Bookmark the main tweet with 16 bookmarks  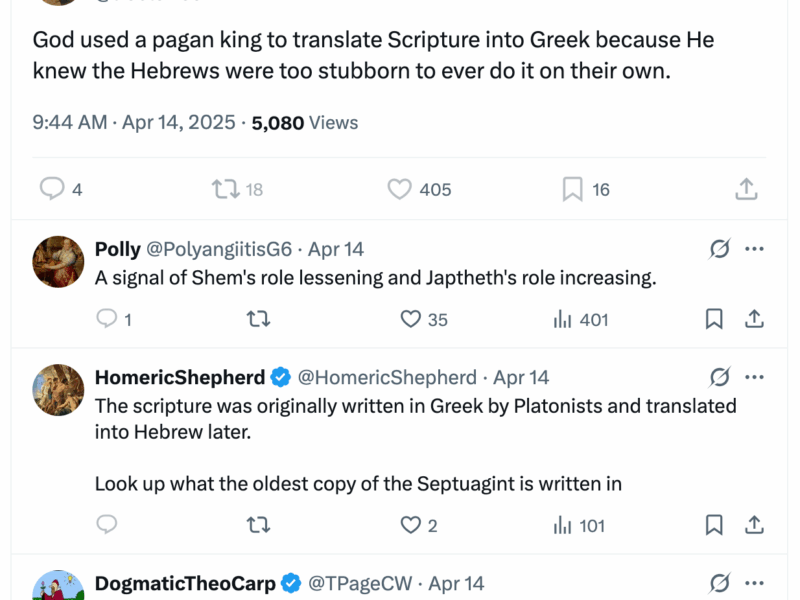coord(573,189)
